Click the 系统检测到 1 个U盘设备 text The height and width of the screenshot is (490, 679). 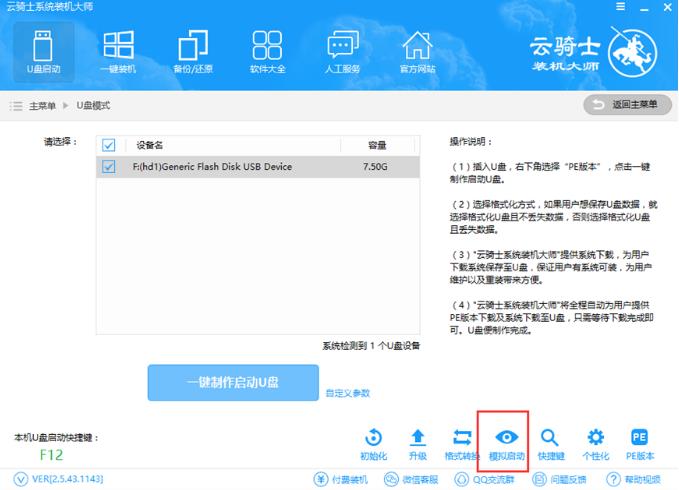pos(371,346)
